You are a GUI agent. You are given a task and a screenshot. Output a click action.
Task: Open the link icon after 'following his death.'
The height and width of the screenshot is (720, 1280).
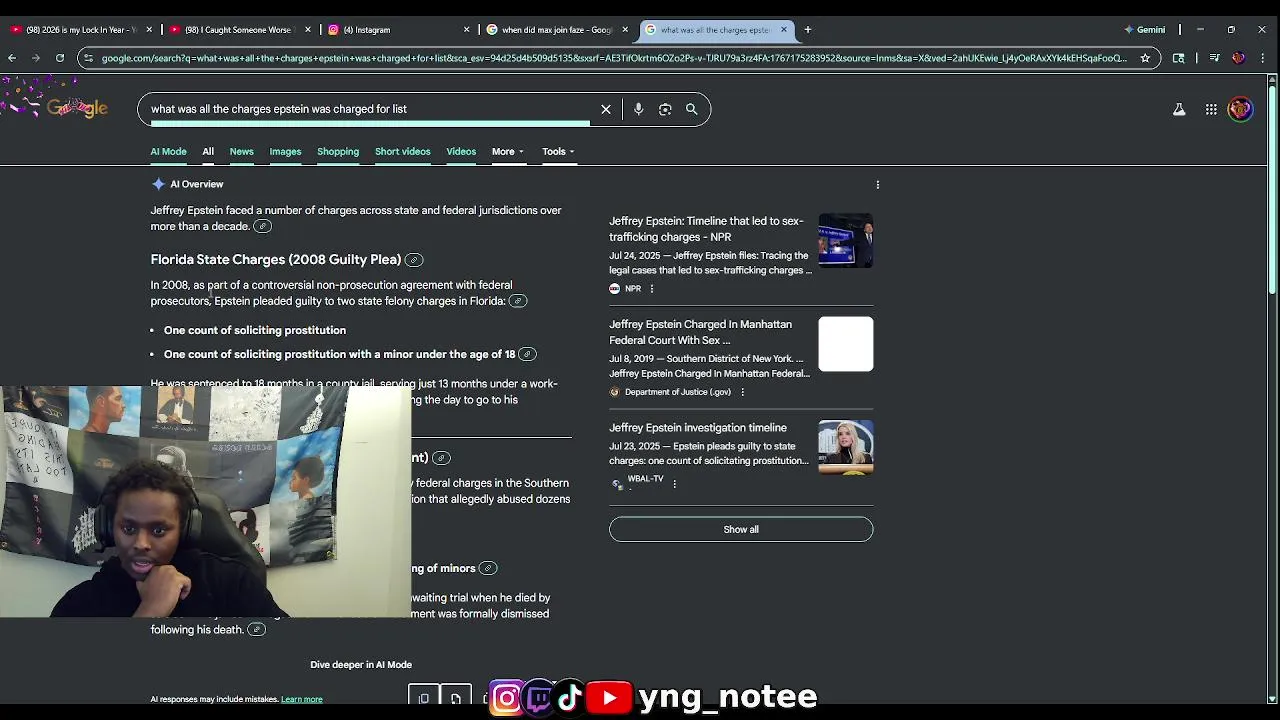pyautogui.click(x=256, y=629)
